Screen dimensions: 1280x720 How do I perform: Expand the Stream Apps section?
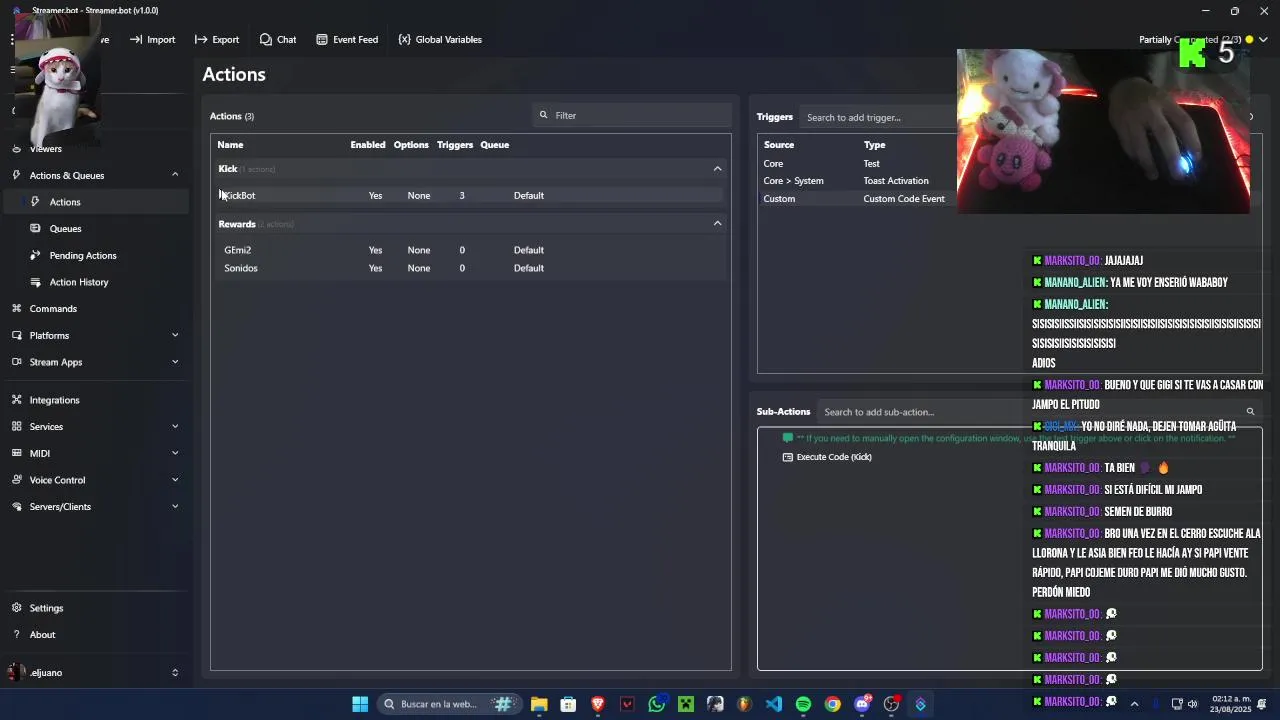175,362
